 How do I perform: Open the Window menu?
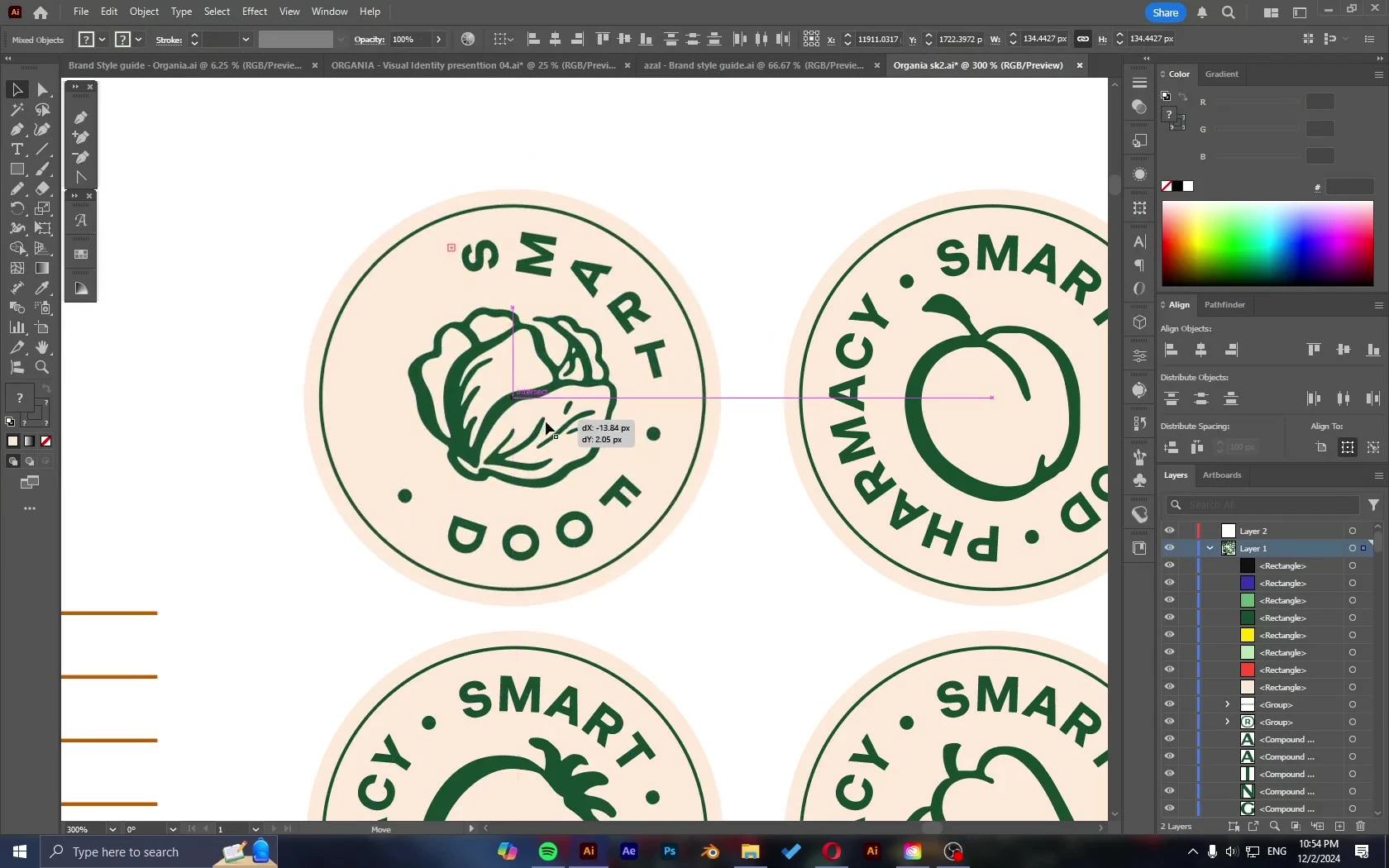tap(329, 12)
